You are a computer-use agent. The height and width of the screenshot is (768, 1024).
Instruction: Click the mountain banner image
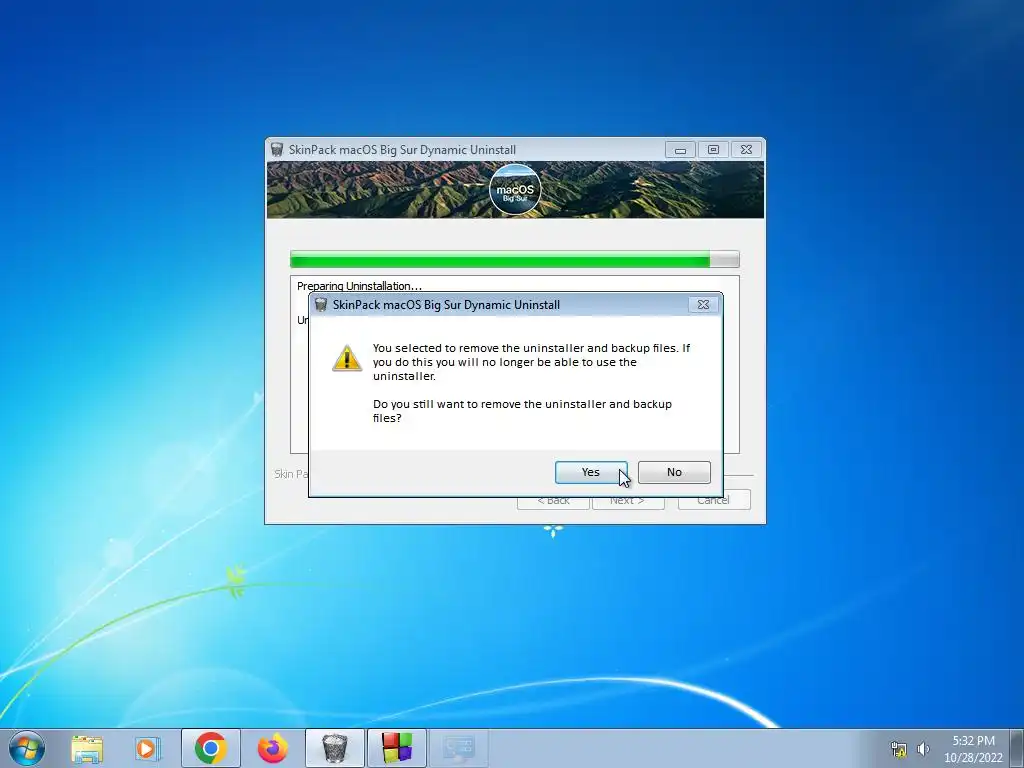(x=515, y=190)
